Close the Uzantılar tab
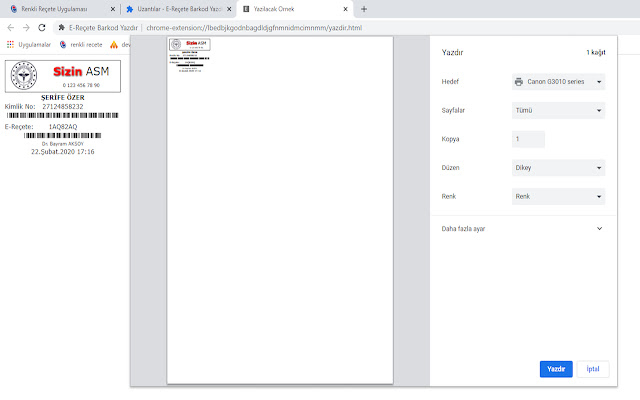 click(229, 9)
